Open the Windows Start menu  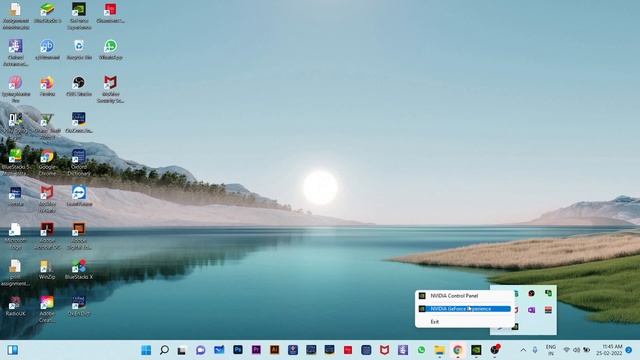(146, 350)
